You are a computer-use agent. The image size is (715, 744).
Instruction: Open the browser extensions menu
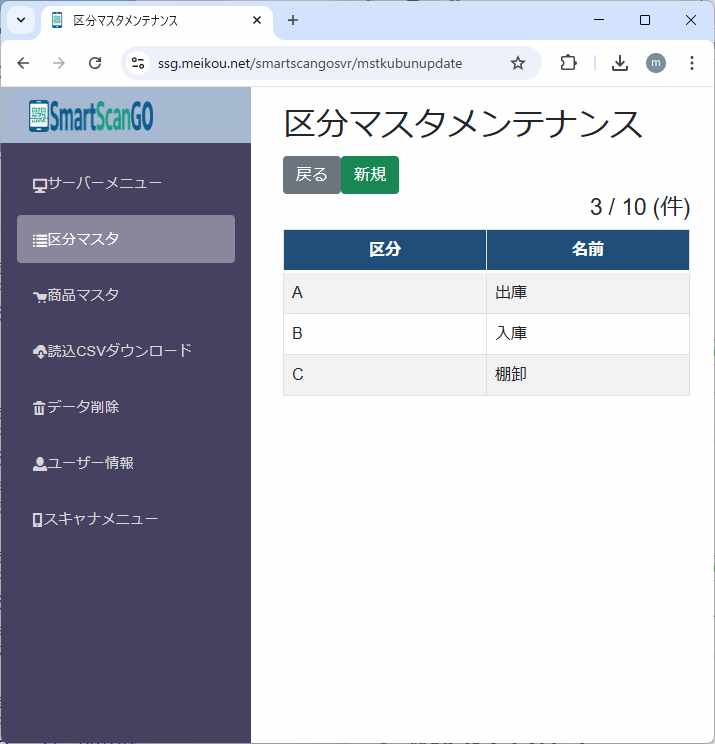coord(568,63)
